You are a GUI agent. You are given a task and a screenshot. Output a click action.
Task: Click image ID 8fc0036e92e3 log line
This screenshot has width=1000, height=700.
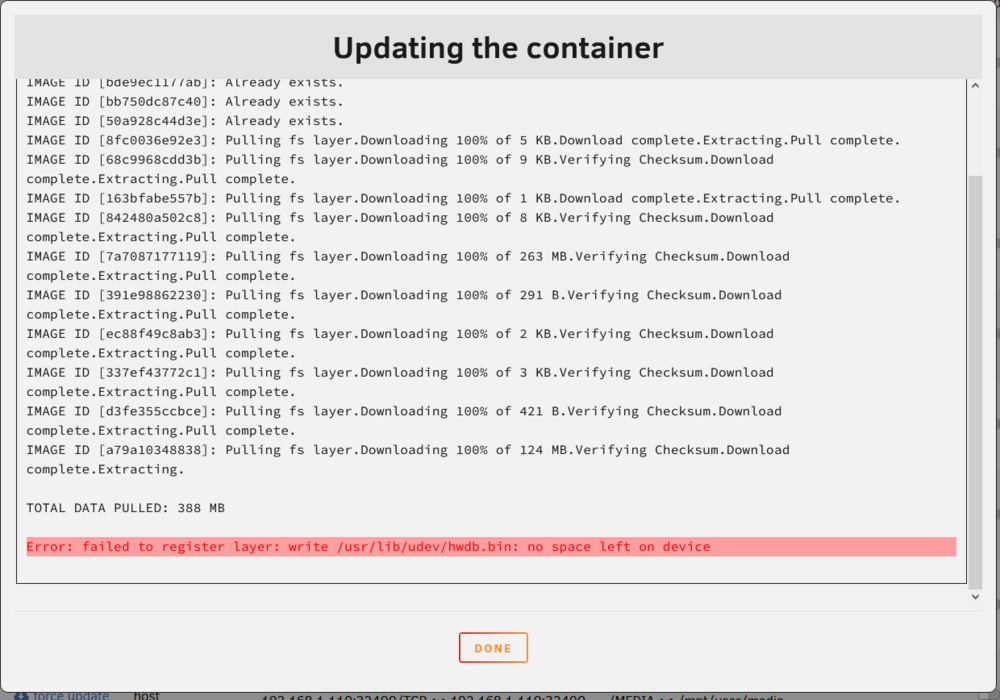click(463, 140)
